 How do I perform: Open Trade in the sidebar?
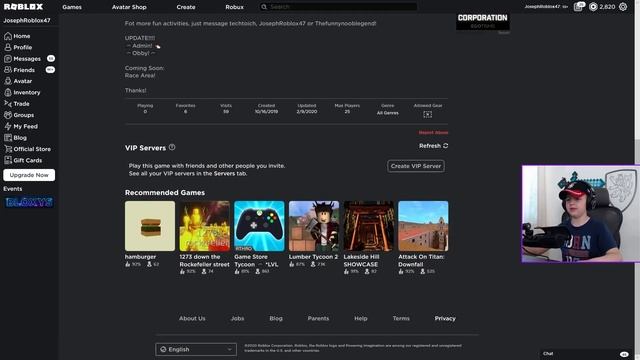pos(17,104)
